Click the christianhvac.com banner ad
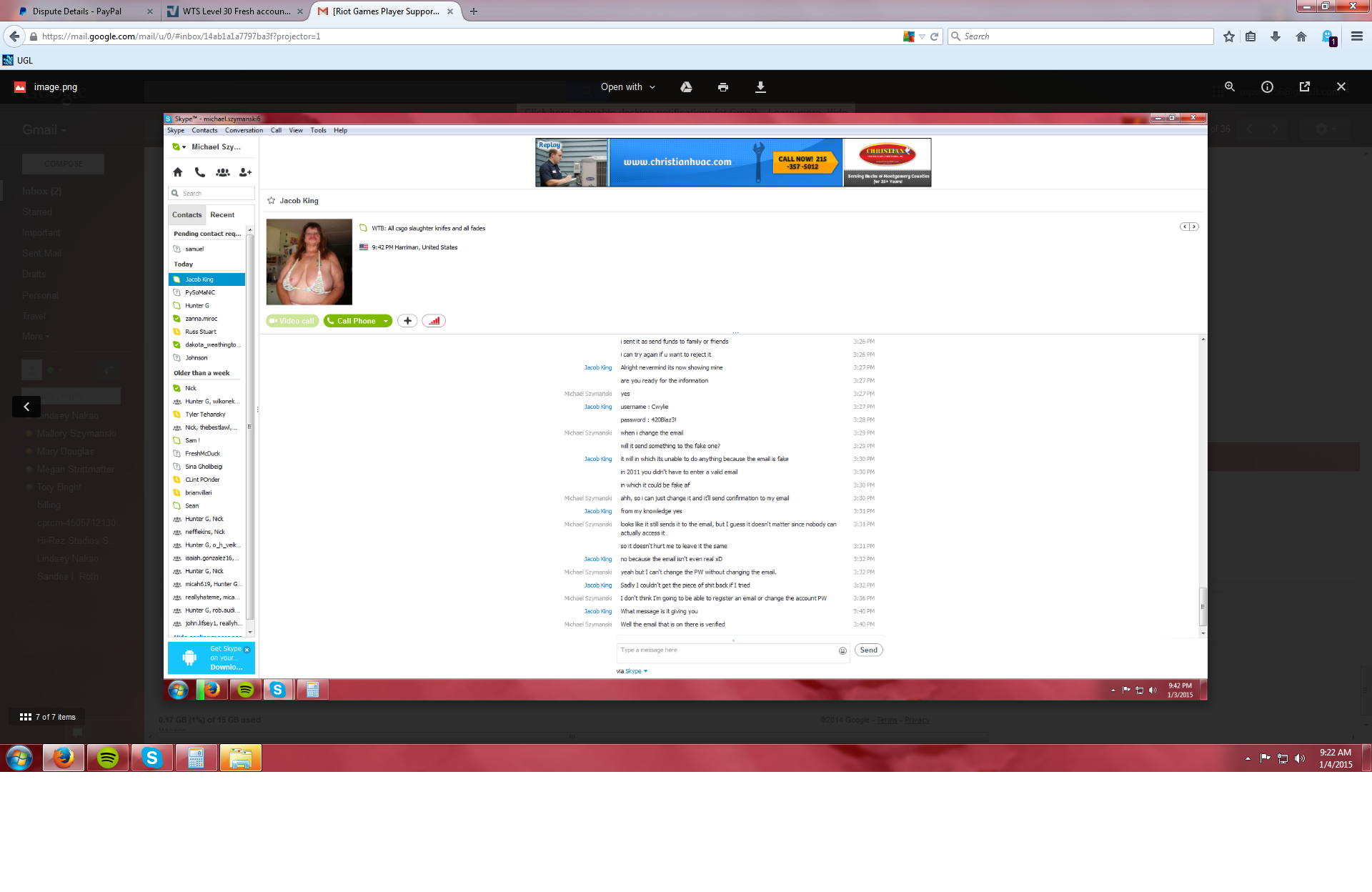This screenshot has width=1372, height=892. point(733,163)
